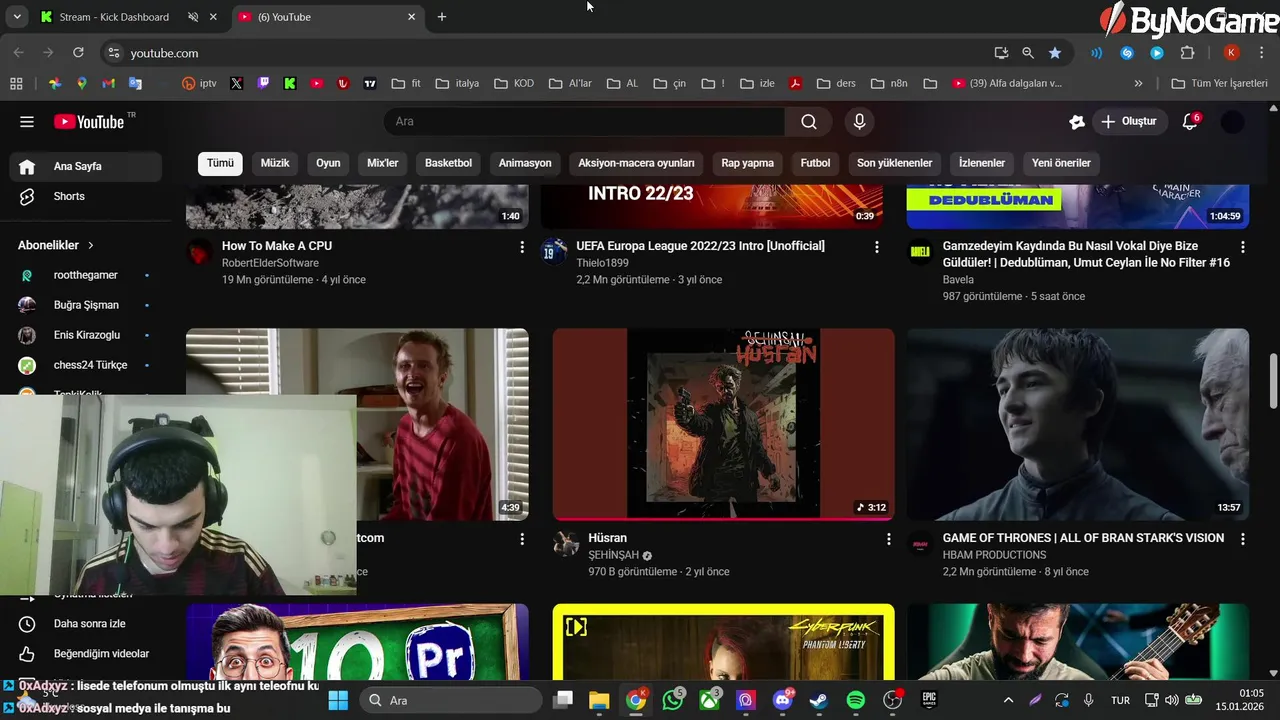Select the Rap yapma filter chip

(748, 163)
